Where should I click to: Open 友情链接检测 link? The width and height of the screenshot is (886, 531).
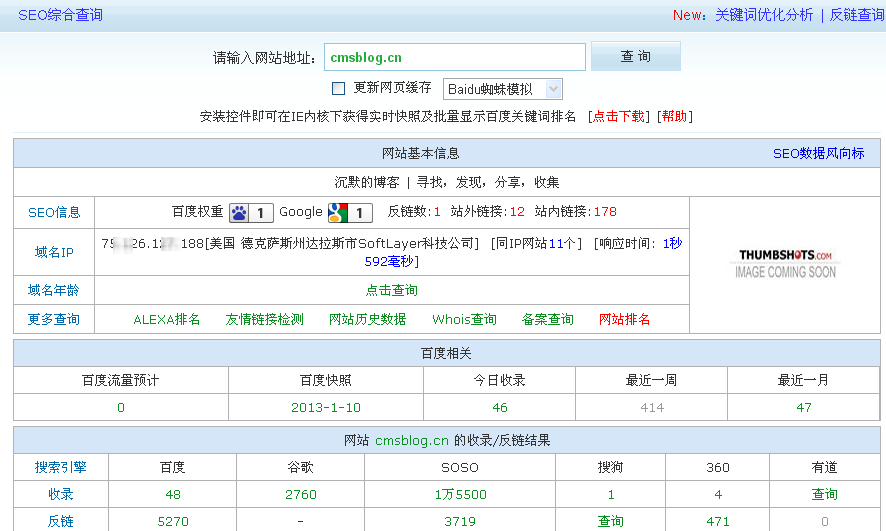click(x=264, y=320)
